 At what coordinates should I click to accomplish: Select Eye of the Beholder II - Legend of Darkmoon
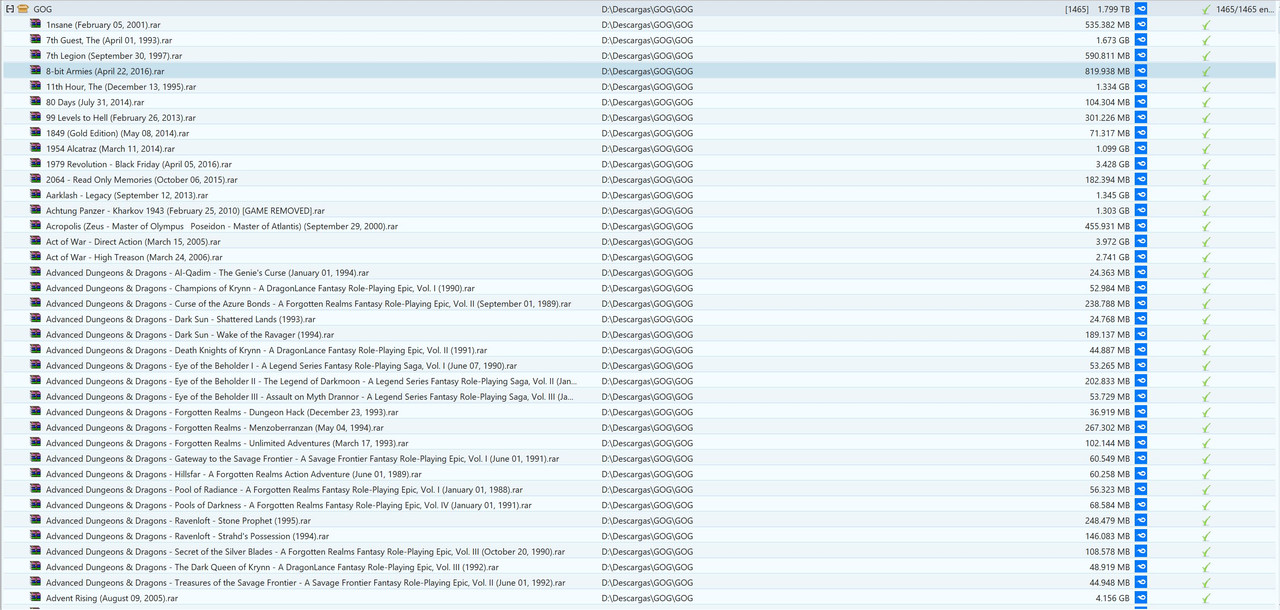click(311, 381)
